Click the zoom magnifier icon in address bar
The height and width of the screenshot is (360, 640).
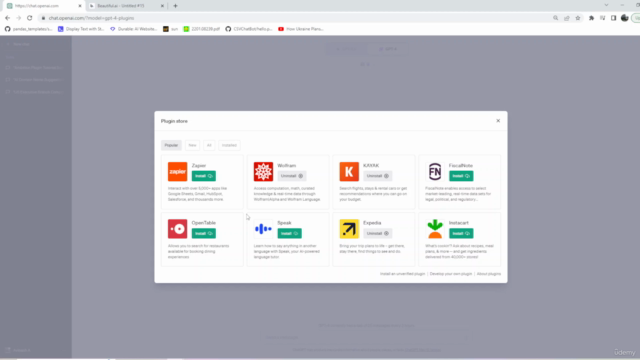tap(556, 18)
